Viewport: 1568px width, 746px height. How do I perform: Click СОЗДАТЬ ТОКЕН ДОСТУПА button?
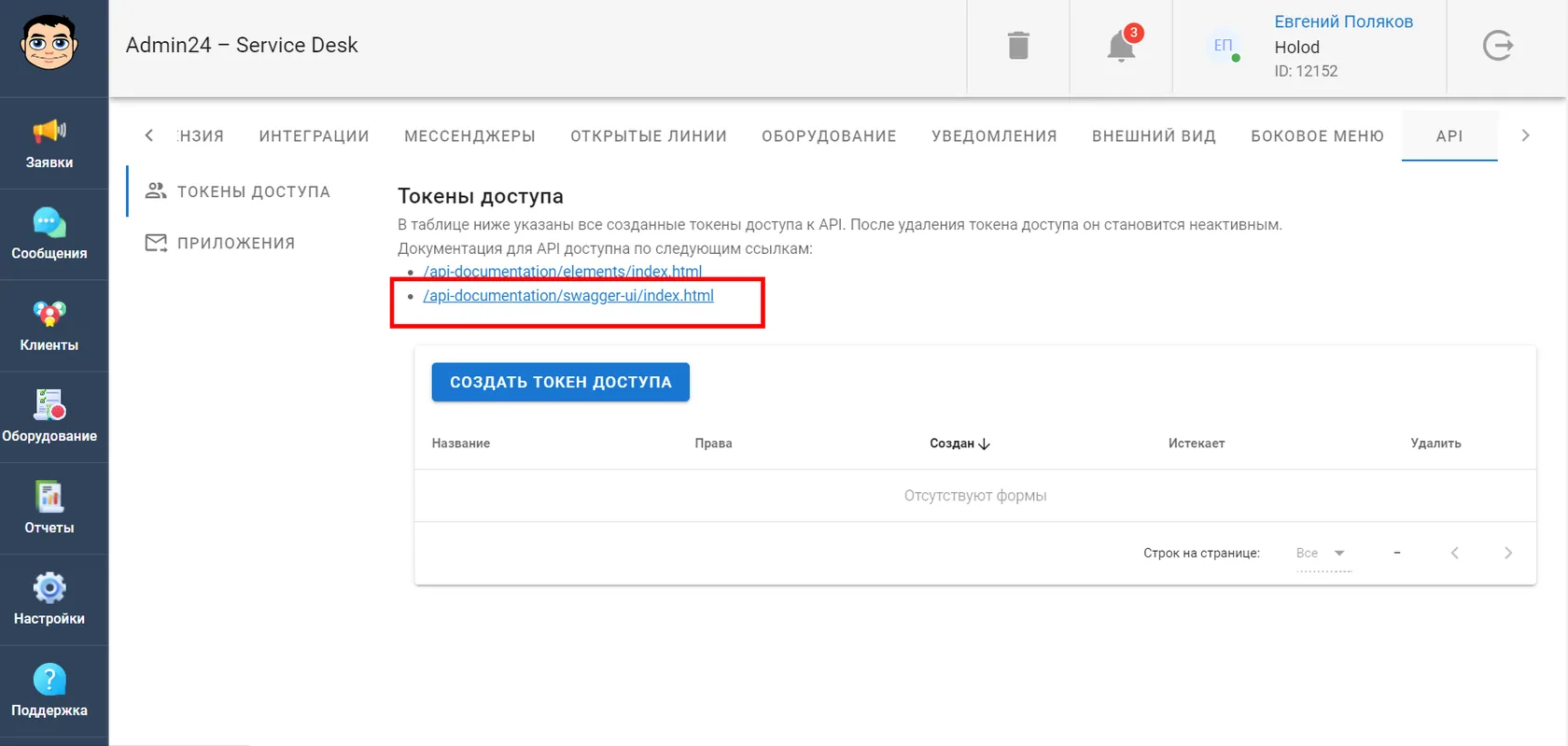click(x=561, y=382)
